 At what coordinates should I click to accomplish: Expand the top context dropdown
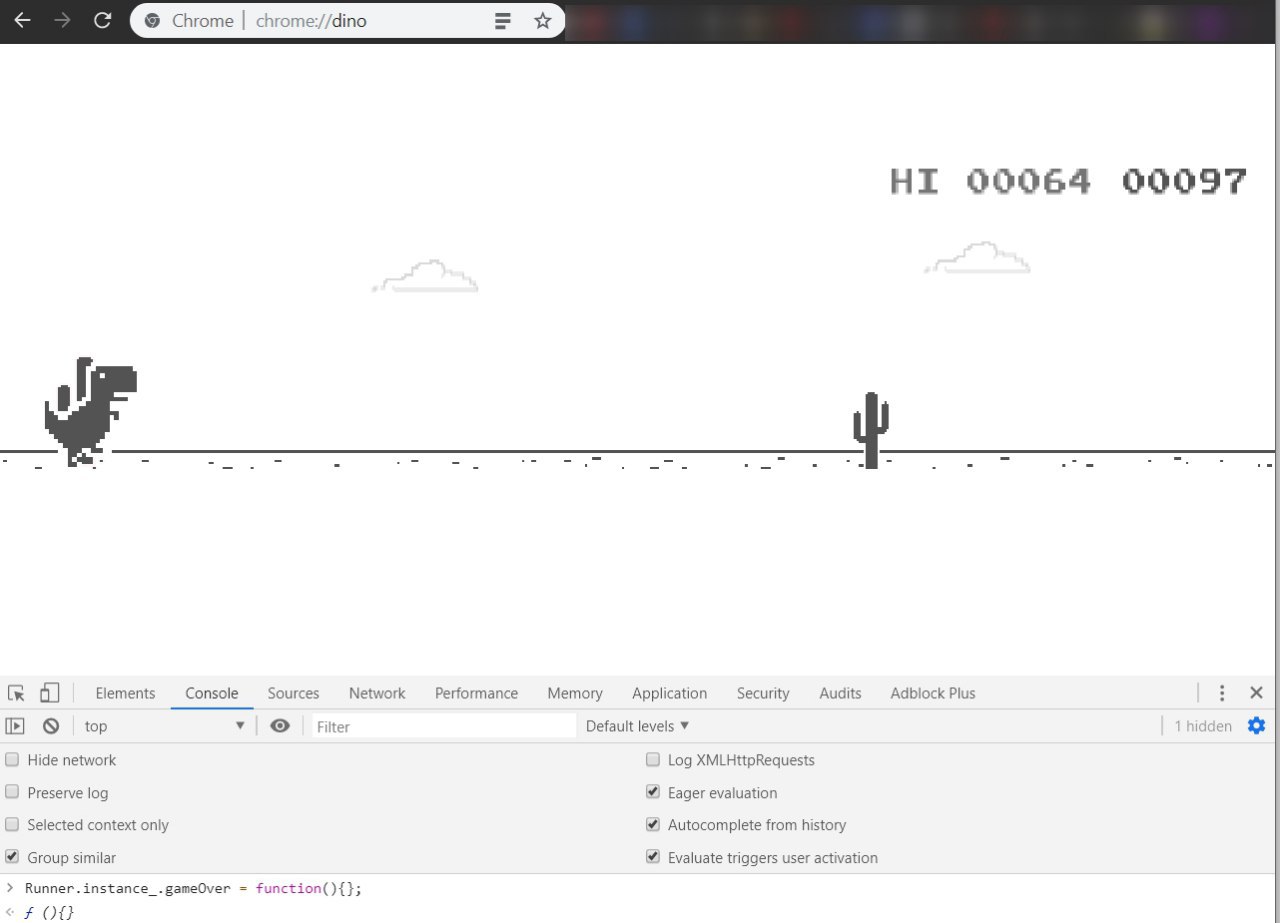coord(165,726)
